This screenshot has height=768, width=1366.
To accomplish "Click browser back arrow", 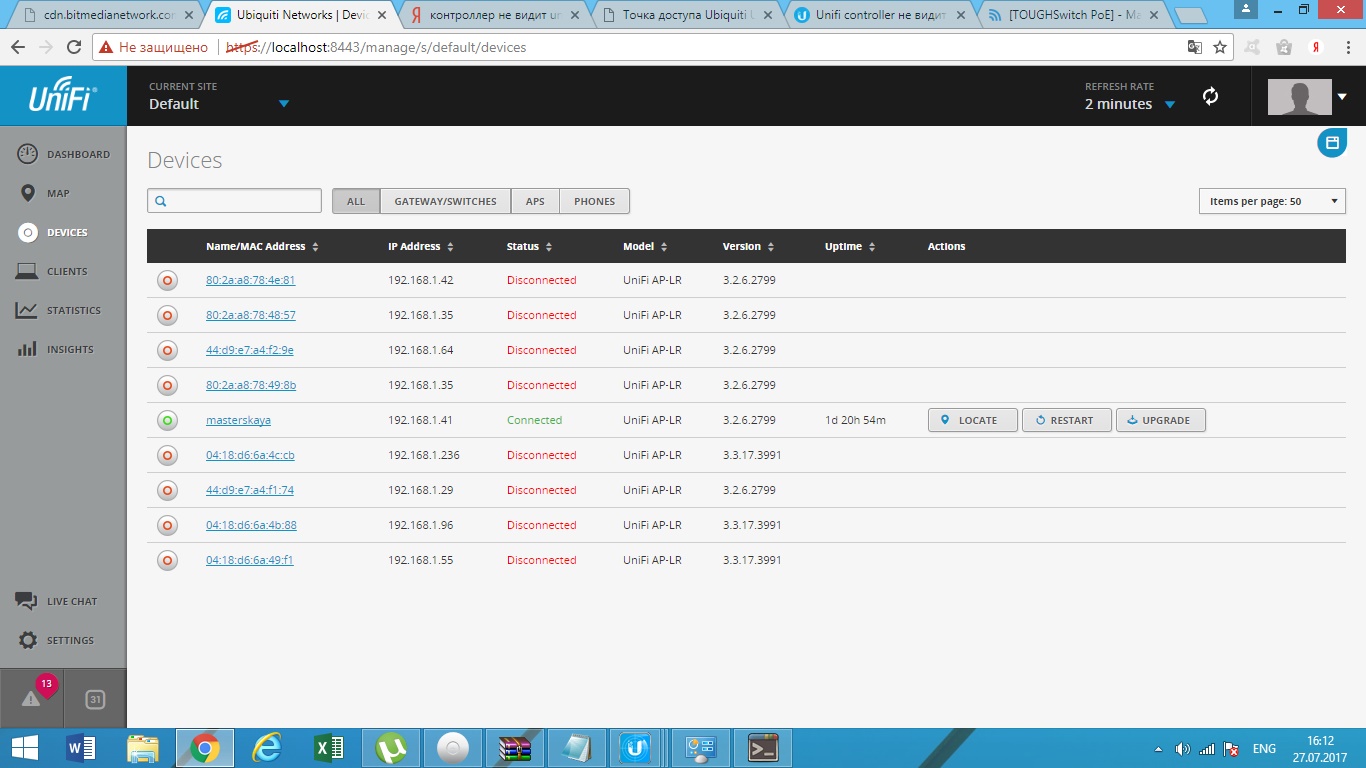I will [x=18, y=47].
